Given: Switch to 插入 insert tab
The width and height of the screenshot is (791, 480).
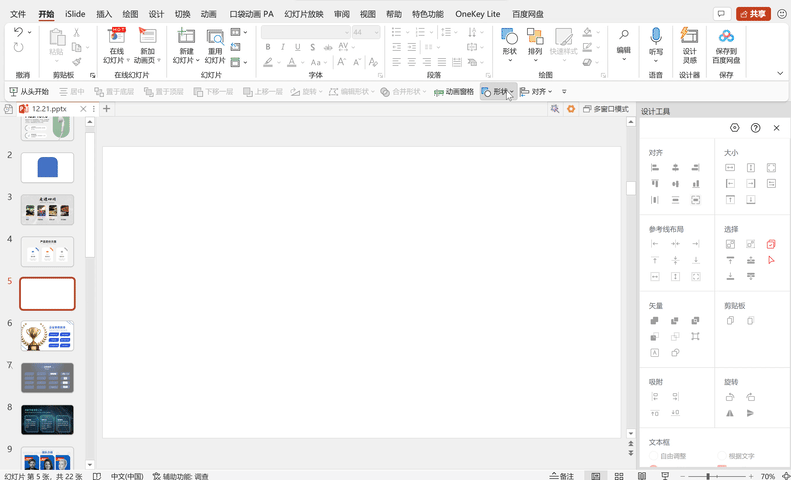Looking at the screenshot, I should [x=104, y=14].
